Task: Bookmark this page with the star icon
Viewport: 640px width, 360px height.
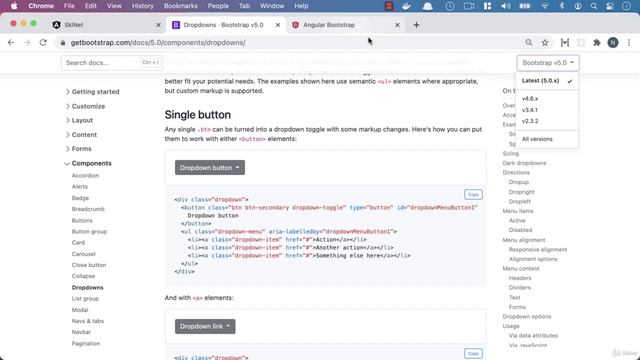Action: [x=545, y=42]
